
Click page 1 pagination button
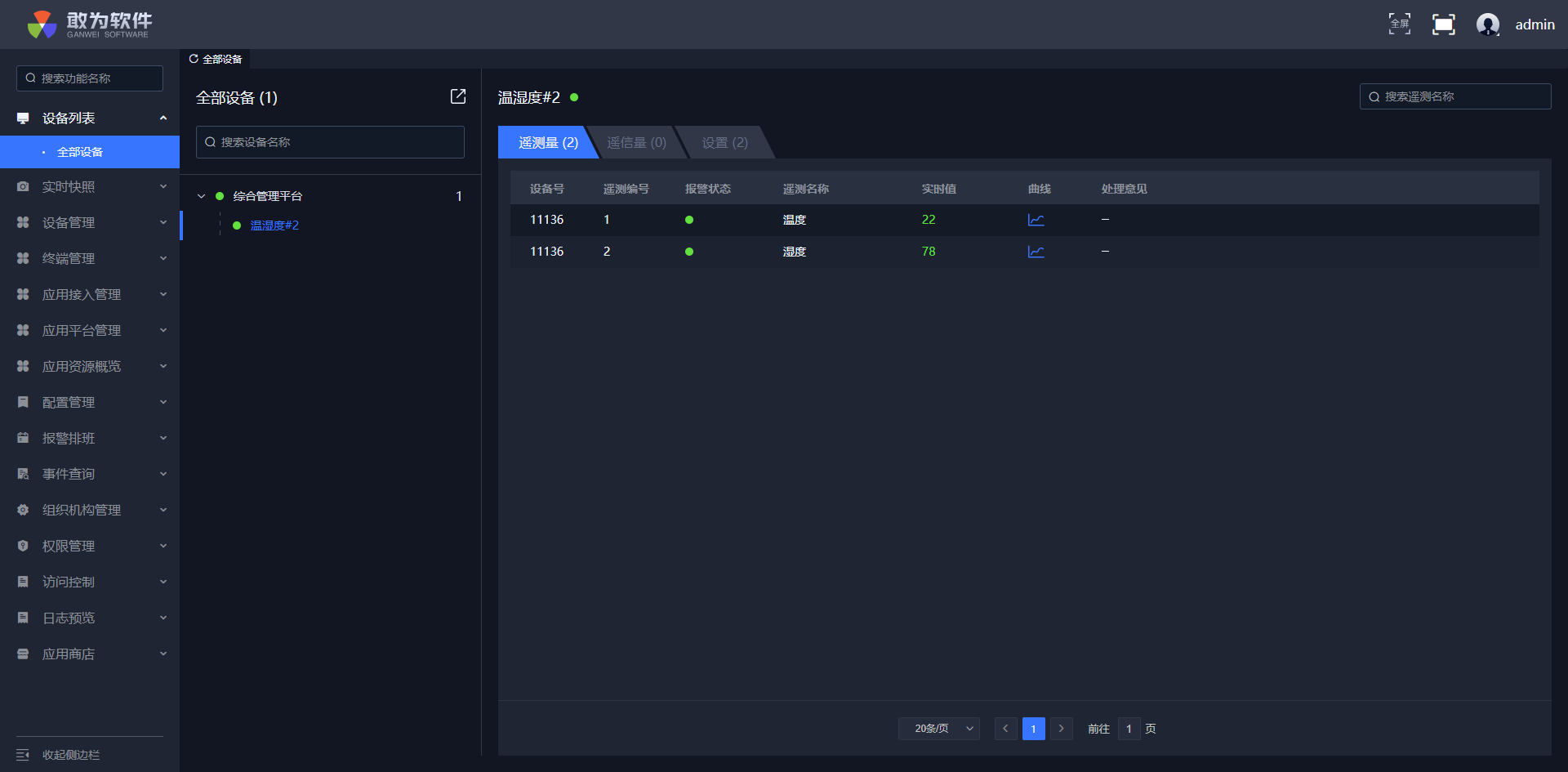pyautogui.click(x=1033, y=729)
